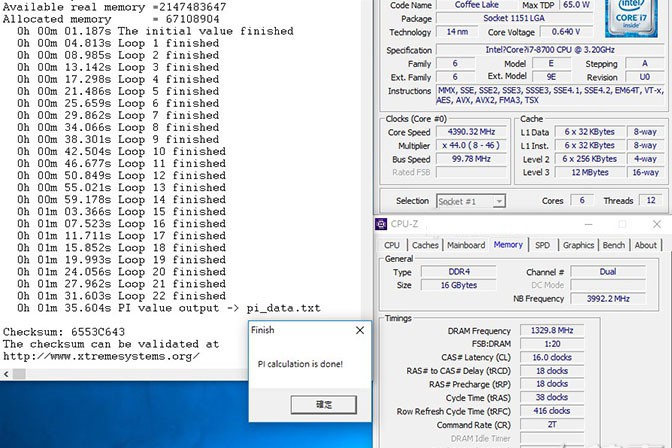Viewport: 672px width, 448px height.
Task: Switch to the Graphics tab
Action: coord(578,245)
